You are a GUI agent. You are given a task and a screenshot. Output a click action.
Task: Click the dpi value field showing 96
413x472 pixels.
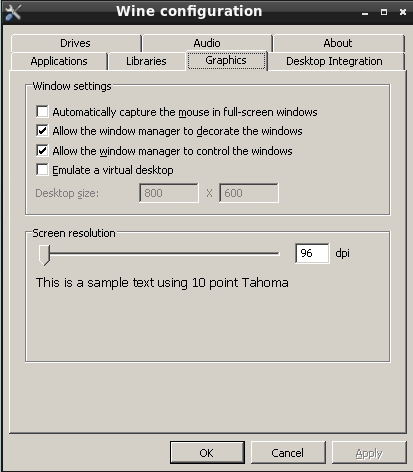[x=312, y=253]
